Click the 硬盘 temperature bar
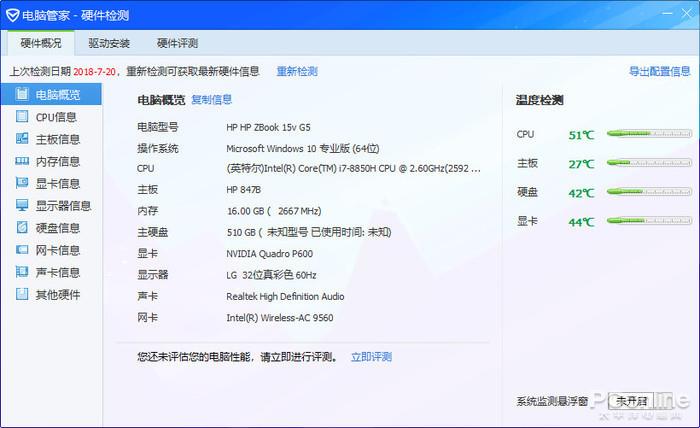The width and height of the screenshot is (700, 428). click(650, 192)
